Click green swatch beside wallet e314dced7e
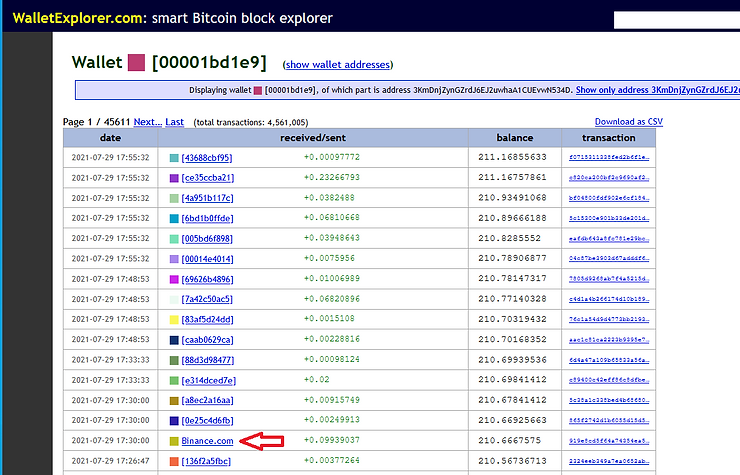The height and width of the screenshot is (475, 740). (174, 380)
